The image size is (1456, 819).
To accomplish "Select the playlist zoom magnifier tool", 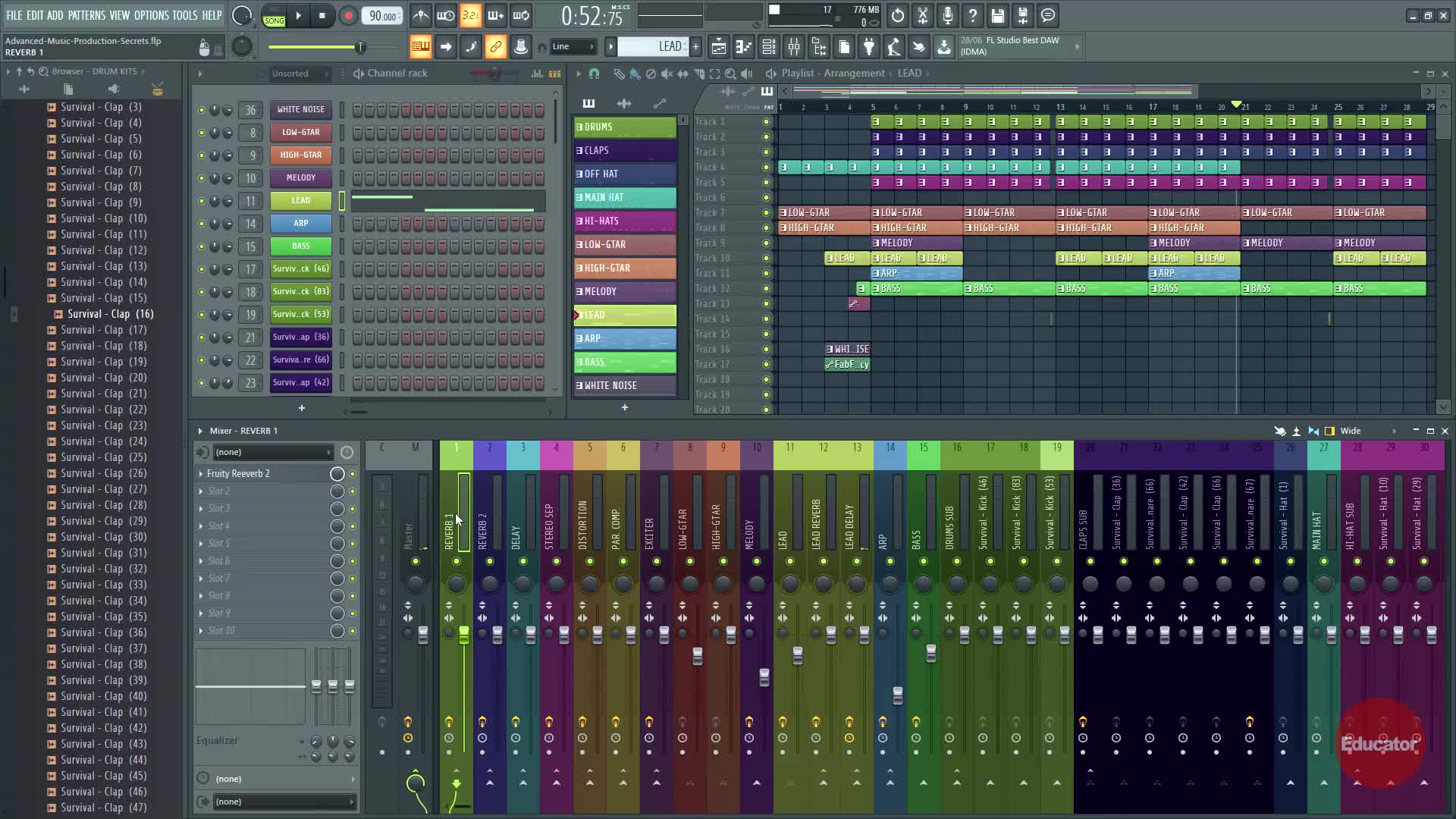I will [x=730, y=74].
